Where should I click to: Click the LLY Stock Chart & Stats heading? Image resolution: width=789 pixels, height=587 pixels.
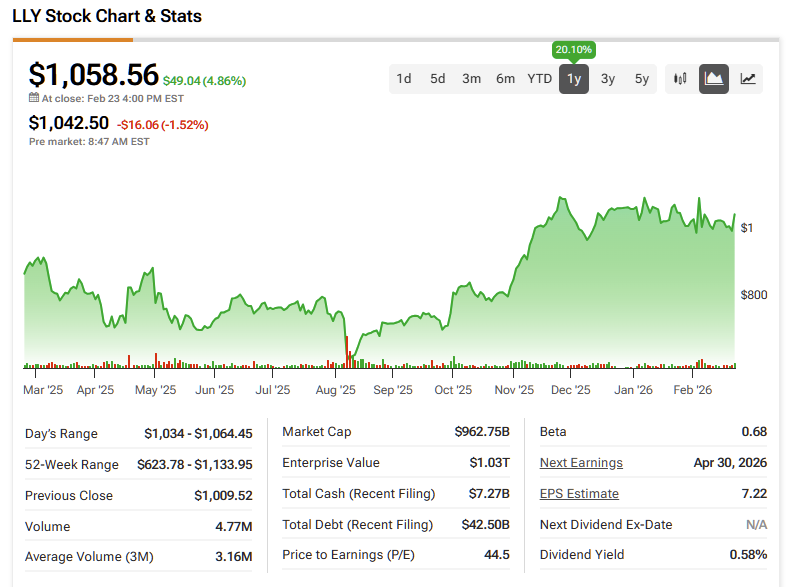tap(107, 16)
